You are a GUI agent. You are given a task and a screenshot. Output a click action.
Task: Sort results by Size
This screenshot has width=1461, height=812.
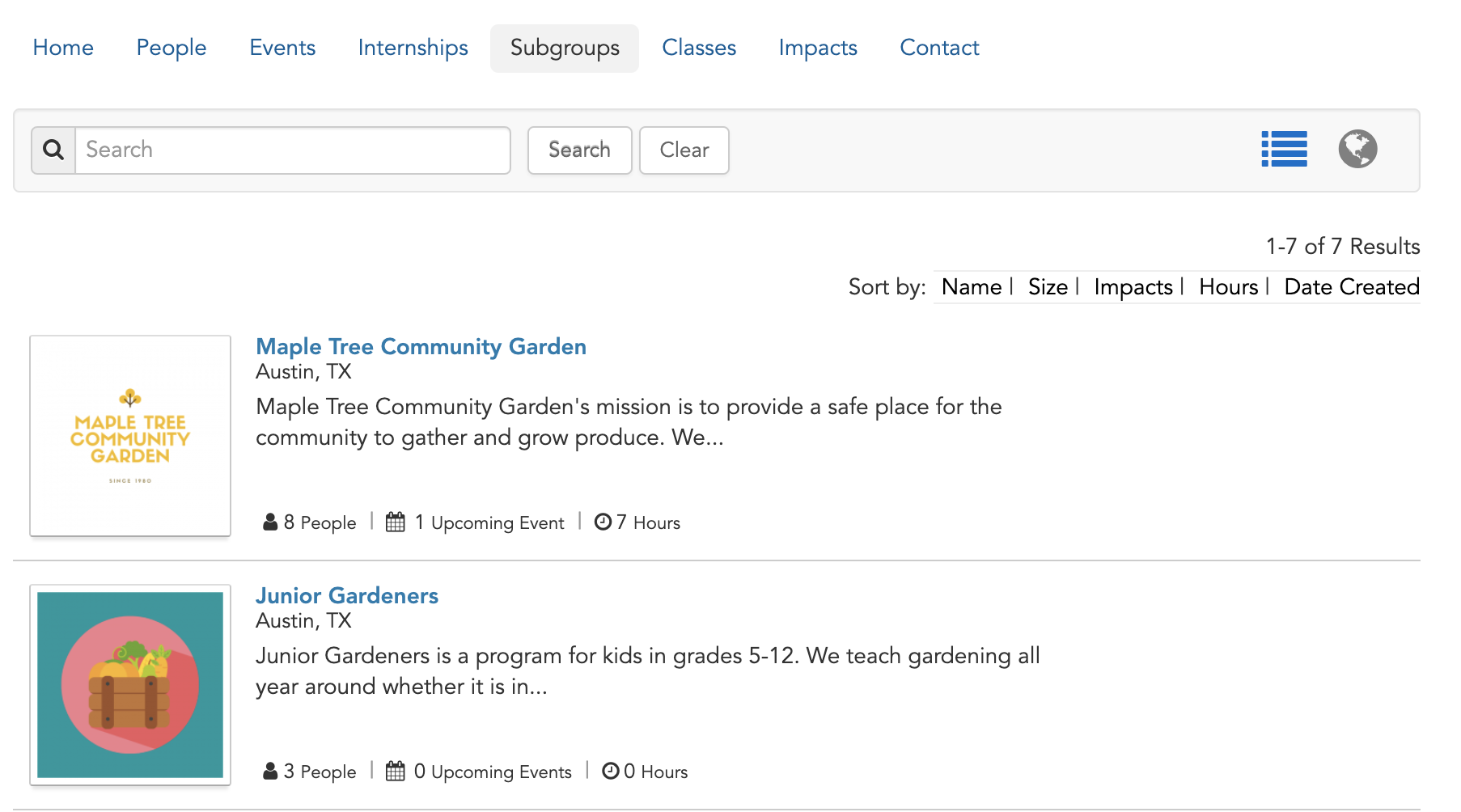pyautogui.click(x=1048, y=287)
